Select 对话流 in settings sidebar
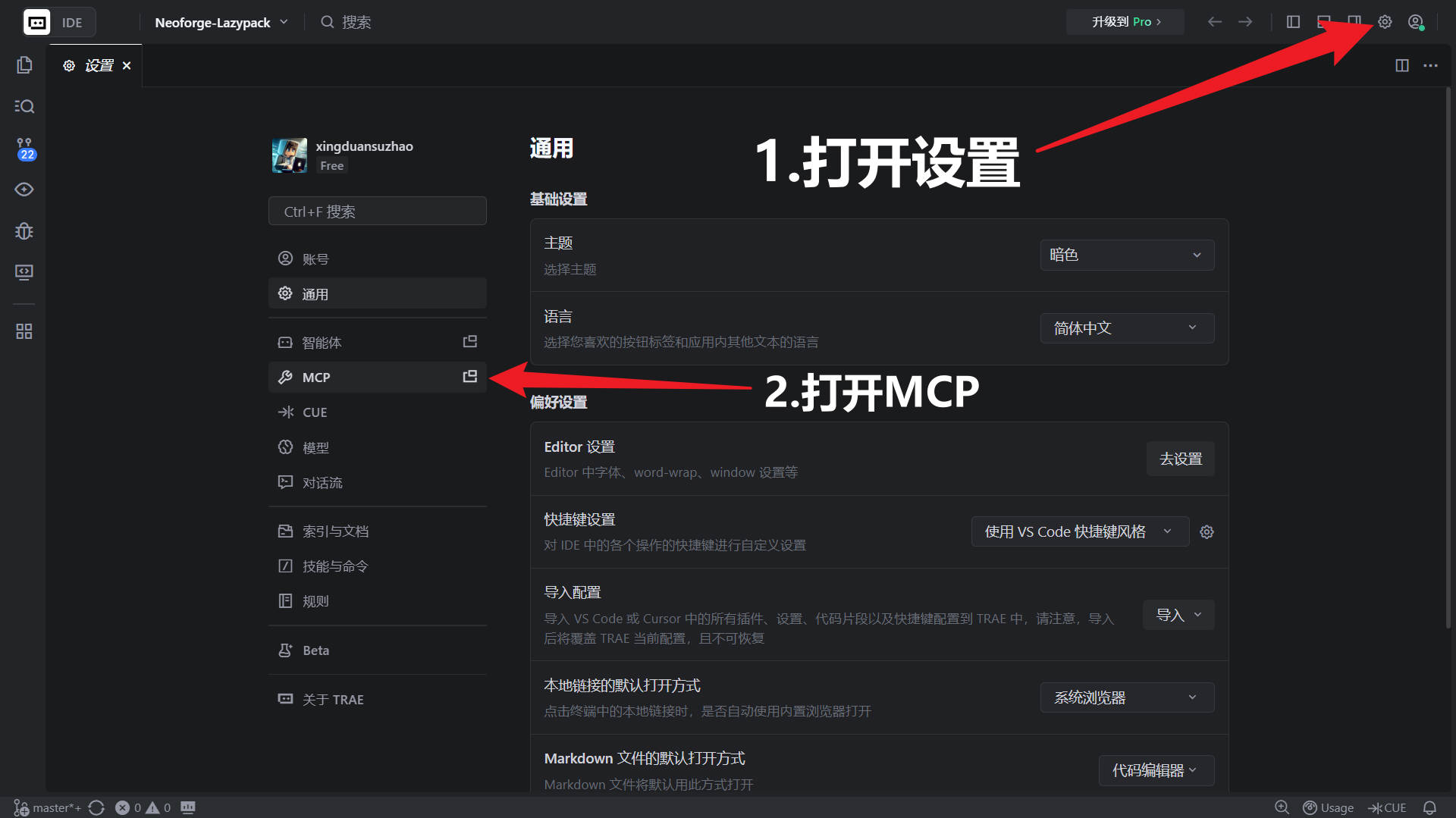 coord(378,482)
